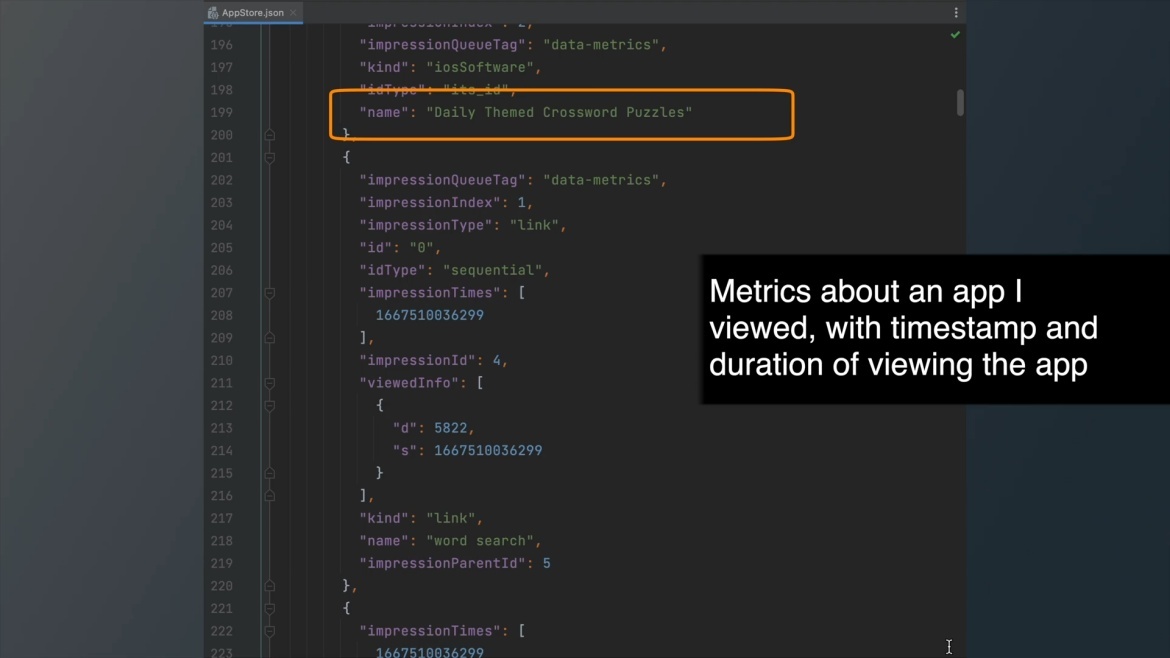
Task: Fold the array end marker at line 209
Action: (269, 338)
